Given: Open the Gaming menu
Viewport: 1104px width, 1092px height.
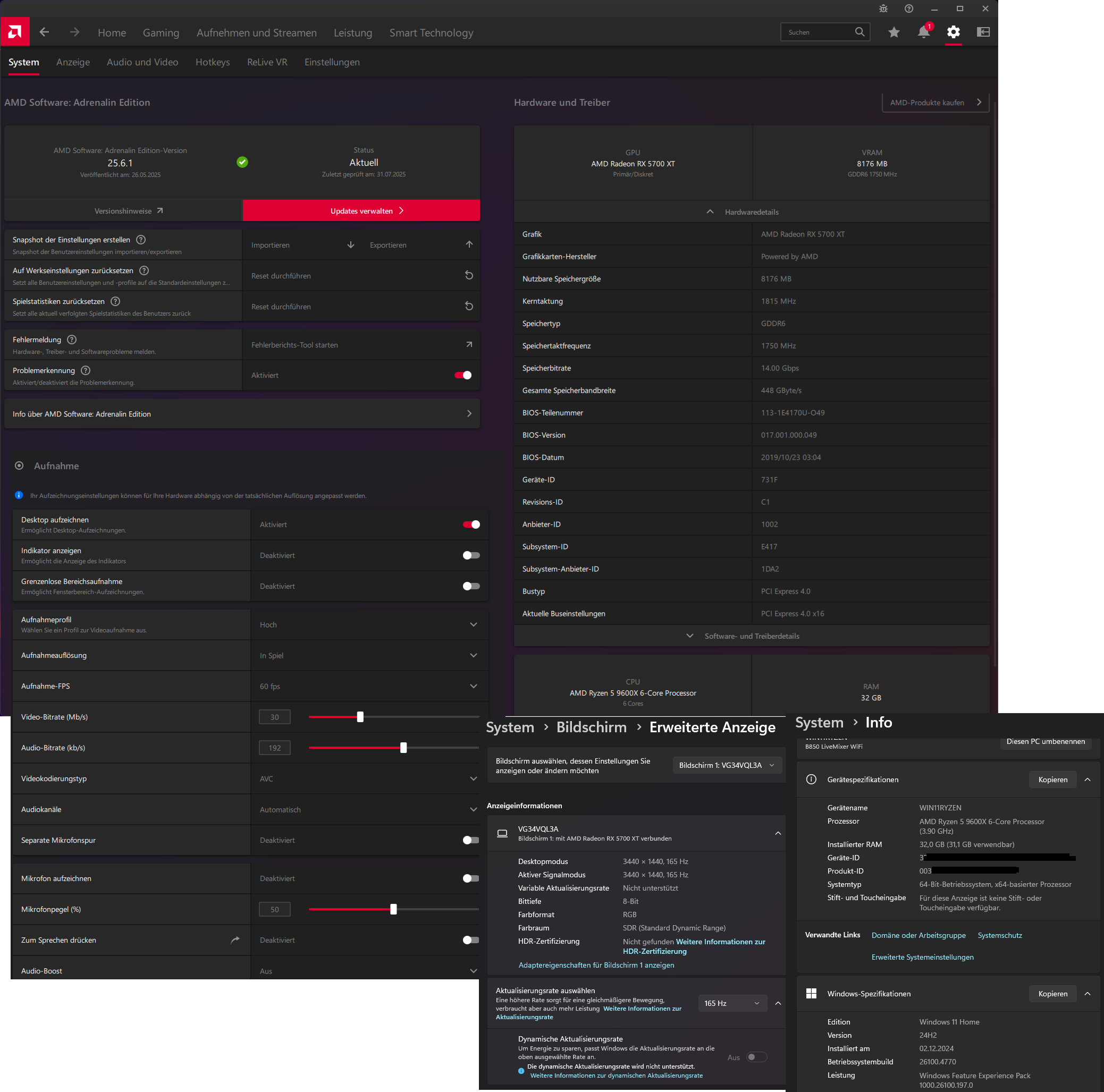Looking at the screenshot, I should [161, 33].
